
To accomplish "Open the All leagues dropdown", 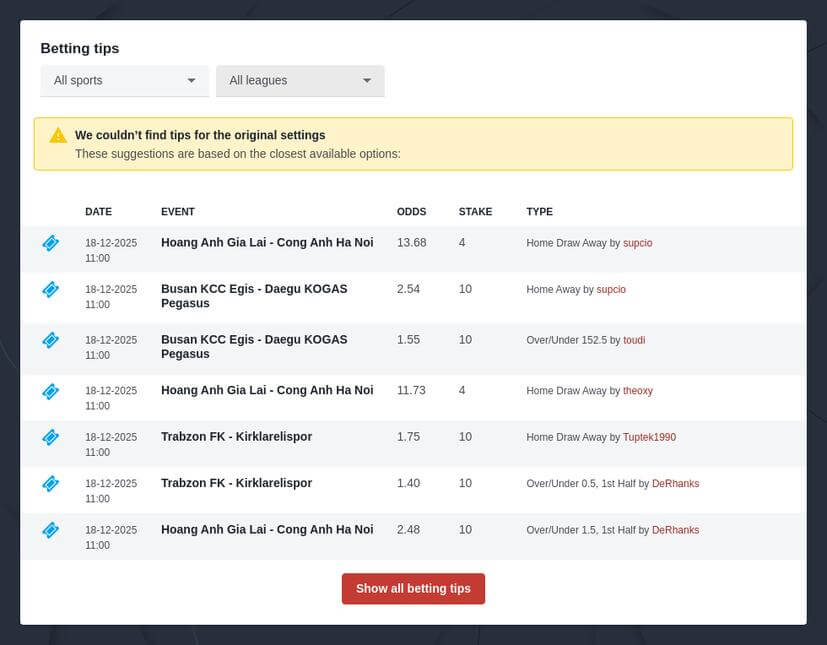I will 299,81.
